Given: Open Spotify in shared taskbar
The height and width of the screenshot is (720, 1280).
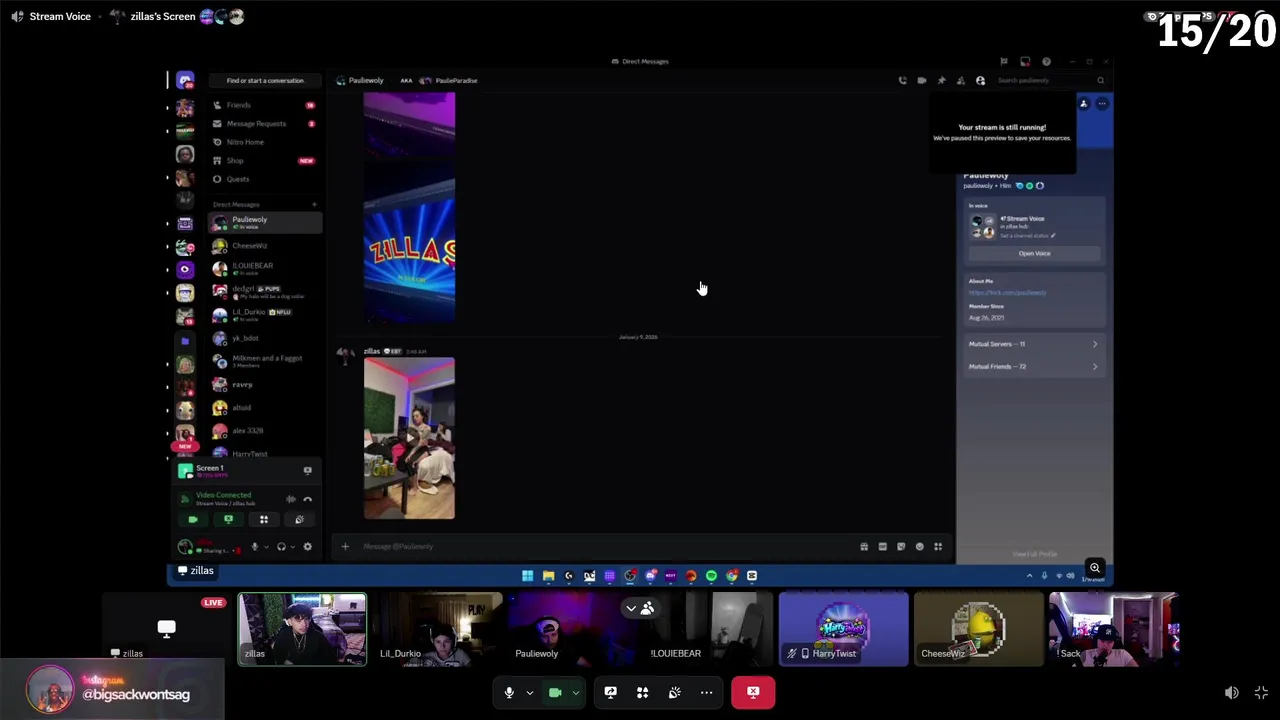Looking at the screenshot, I should click(x=711, y=576).
